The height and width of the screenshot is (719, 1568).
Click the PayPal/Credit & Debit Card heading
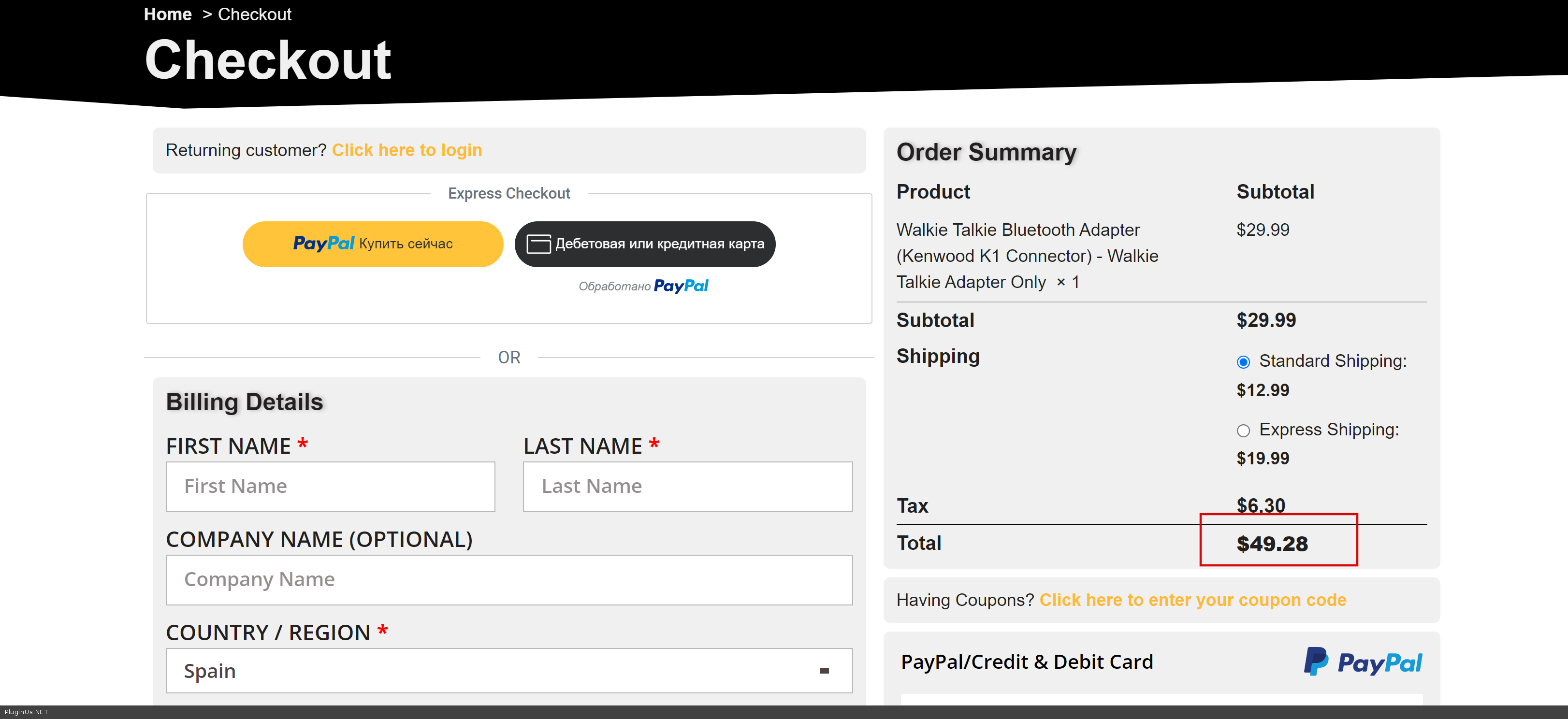[1026, 662]
